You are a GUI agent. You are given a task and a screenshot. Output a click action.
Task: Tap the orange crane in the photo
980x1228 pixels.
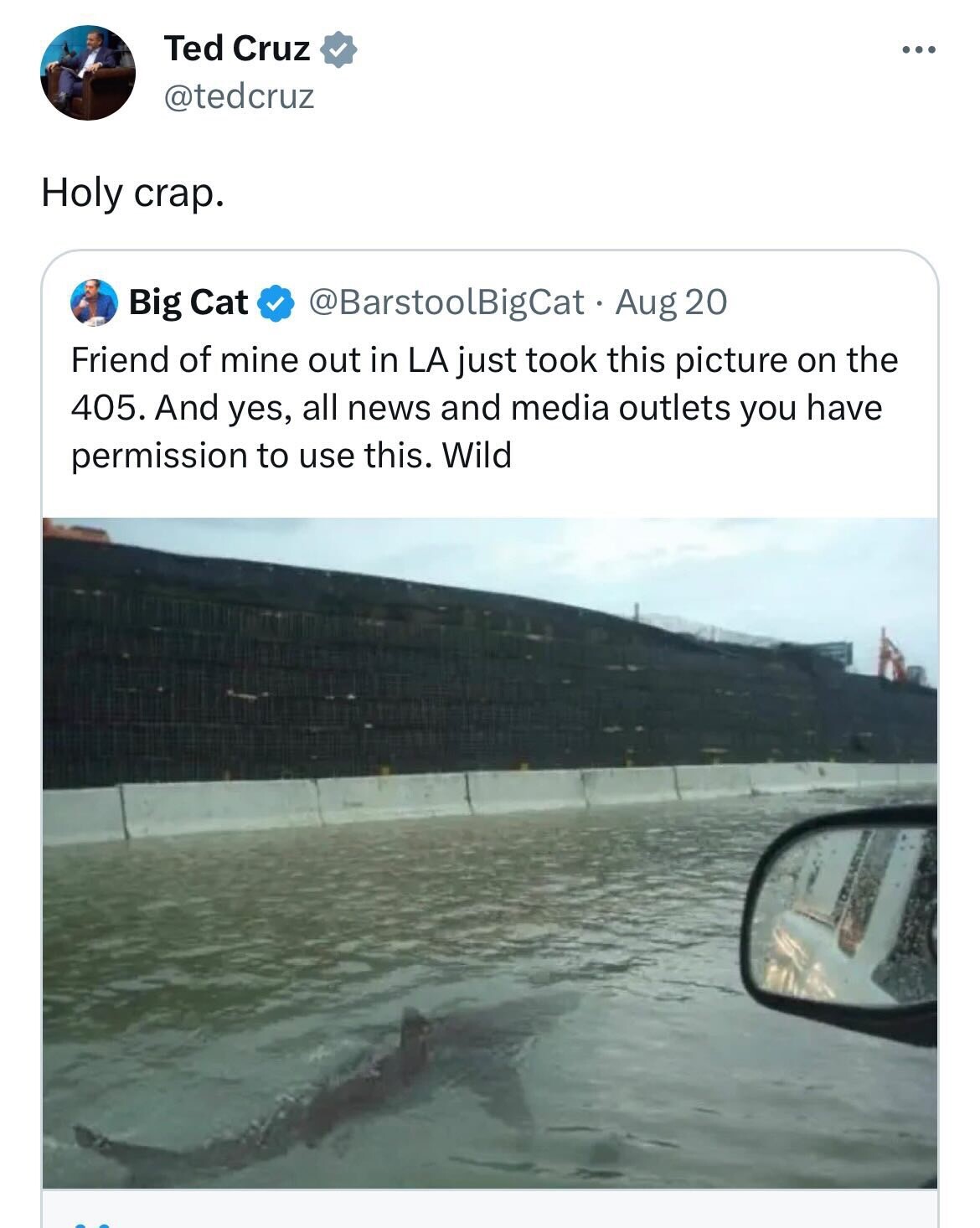pyautogui.click(x=890, y=656)
